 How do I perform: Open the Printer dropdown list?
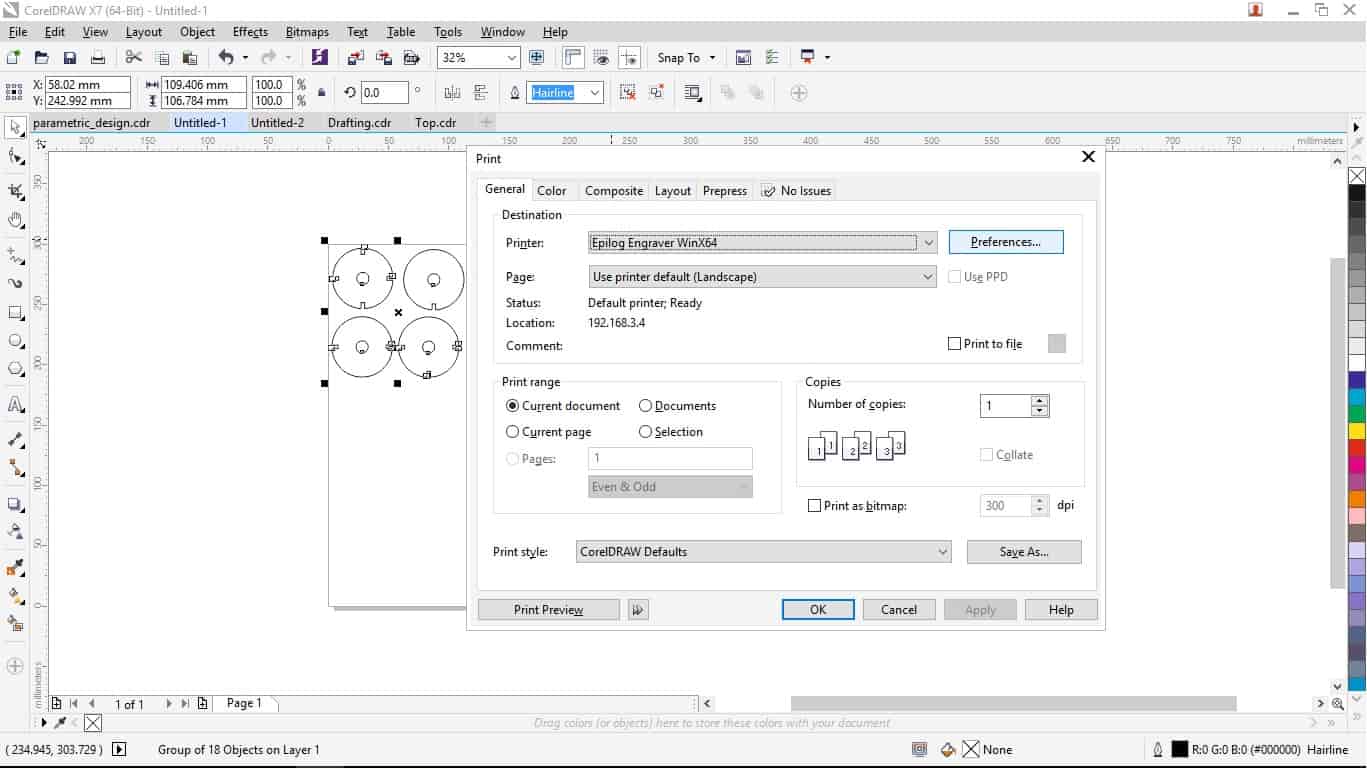pyautogui.click(x=929, y=243)
